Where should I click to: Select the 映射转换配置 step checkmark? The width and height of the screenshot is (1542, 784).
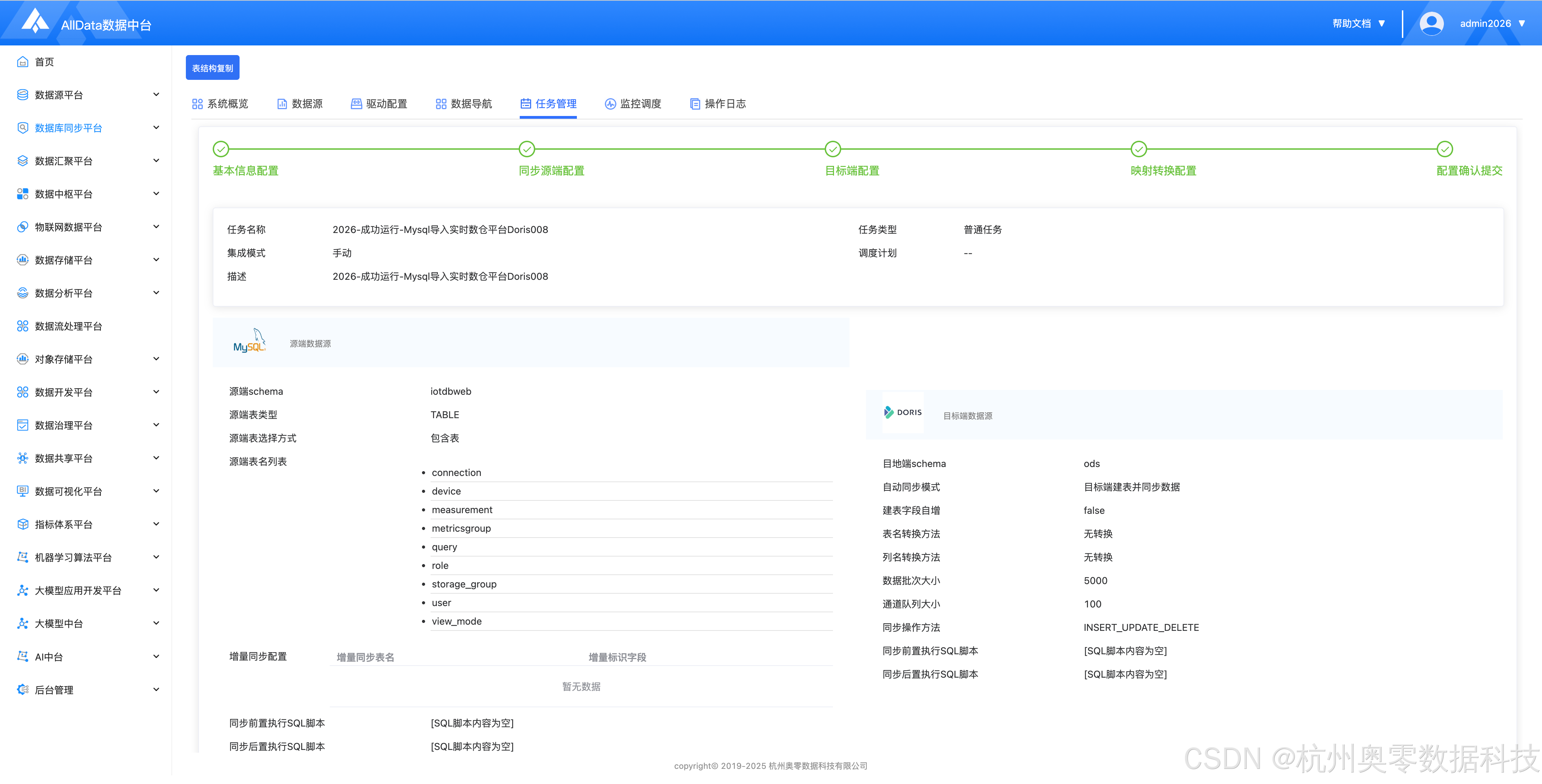click(1139, 148)
